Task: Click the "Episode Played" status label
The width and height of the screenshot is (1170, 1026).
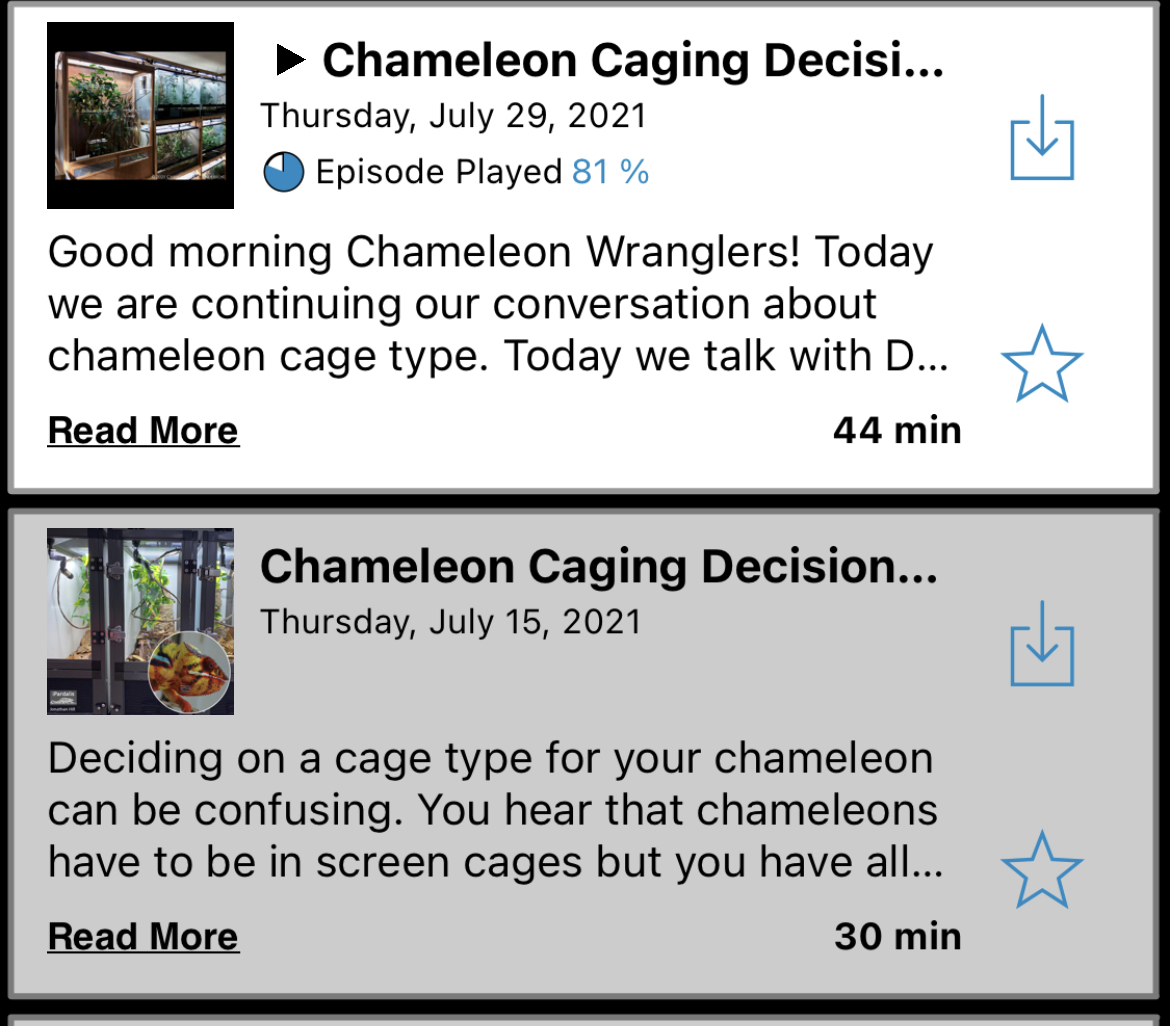Action: coord(438,172)
